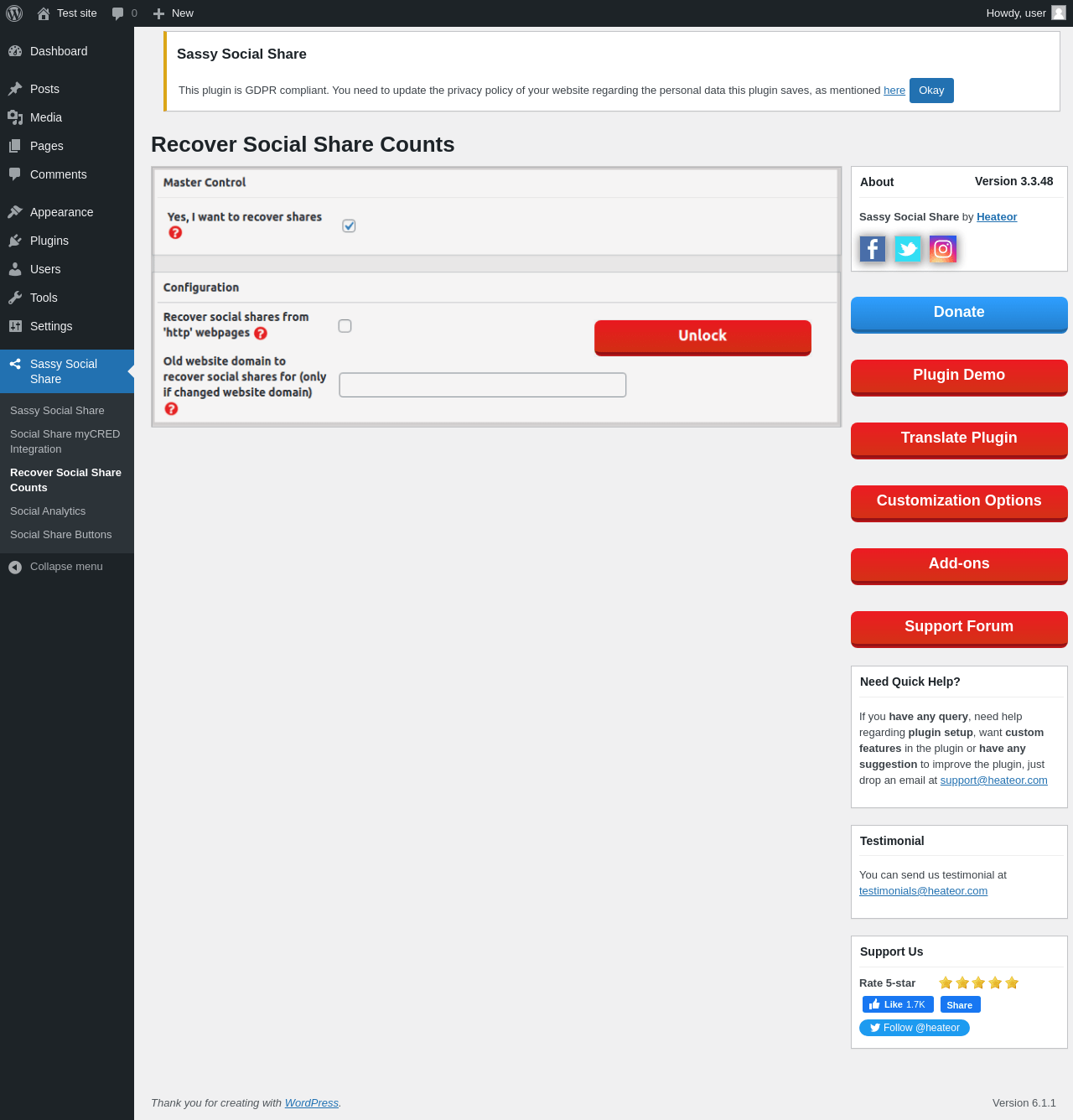The width and height of the screenshot is (1073, 1120).
Task: Click the Translate Plugin button
Action: 959,440
